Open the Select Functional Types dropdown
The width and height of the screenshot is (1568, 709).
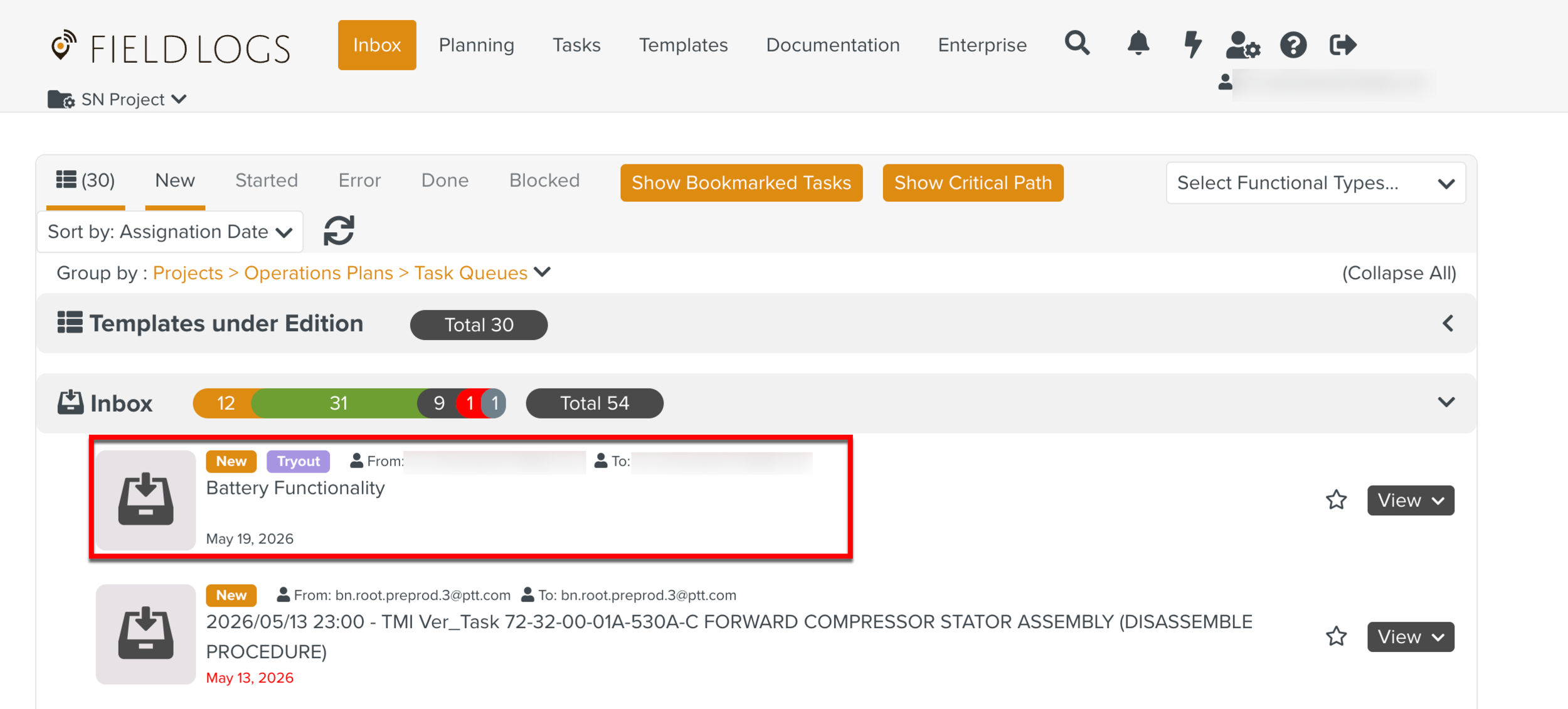1315,183
